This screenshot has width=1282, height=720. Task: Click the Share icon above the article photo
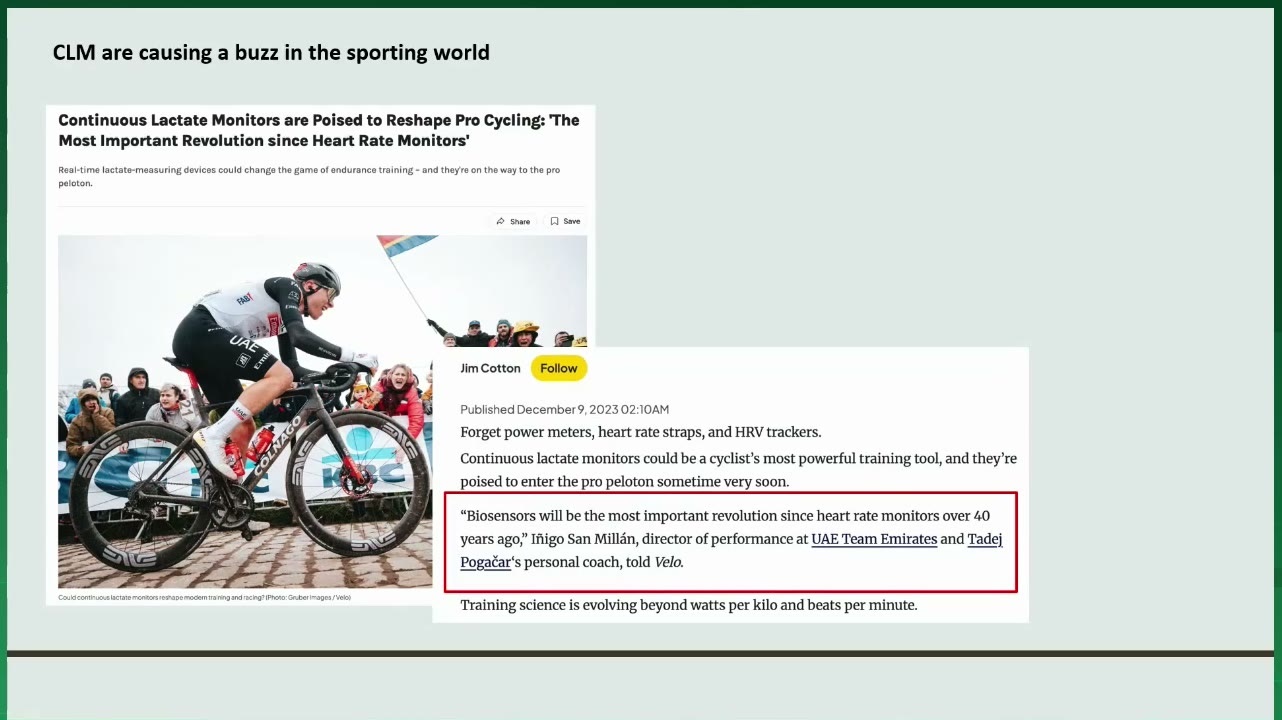coord(500,221)
